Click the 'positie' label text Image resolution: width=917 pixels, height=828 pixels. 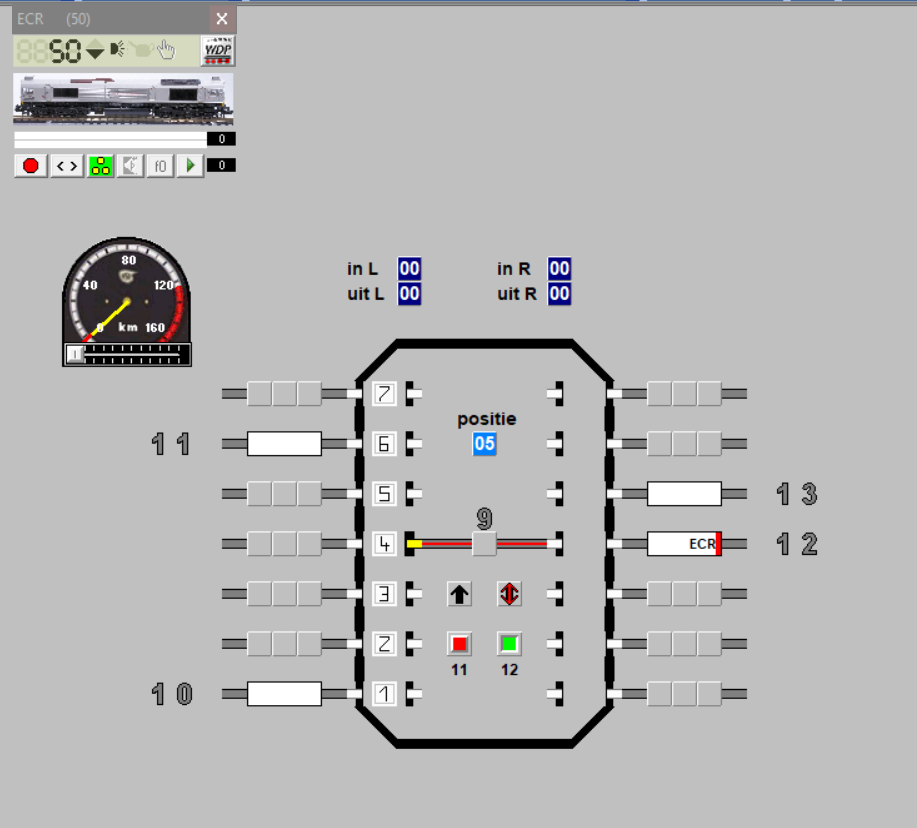click(x=487, y=419)
